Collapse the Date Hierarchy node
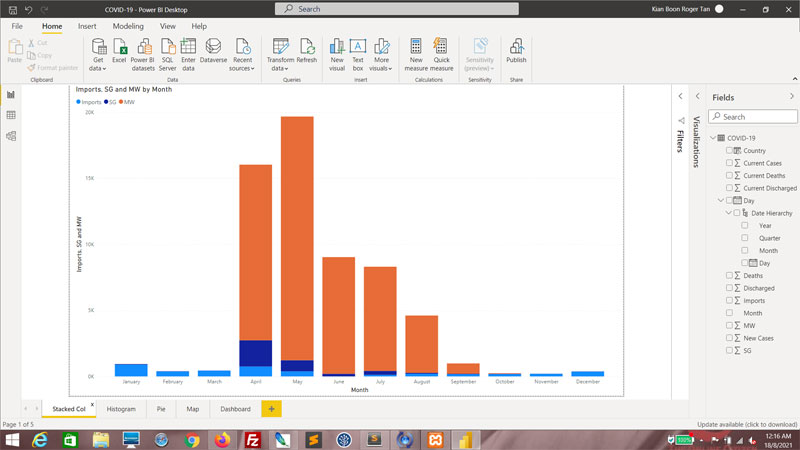The height and width of the screenshot is (450, 800). 729,213
